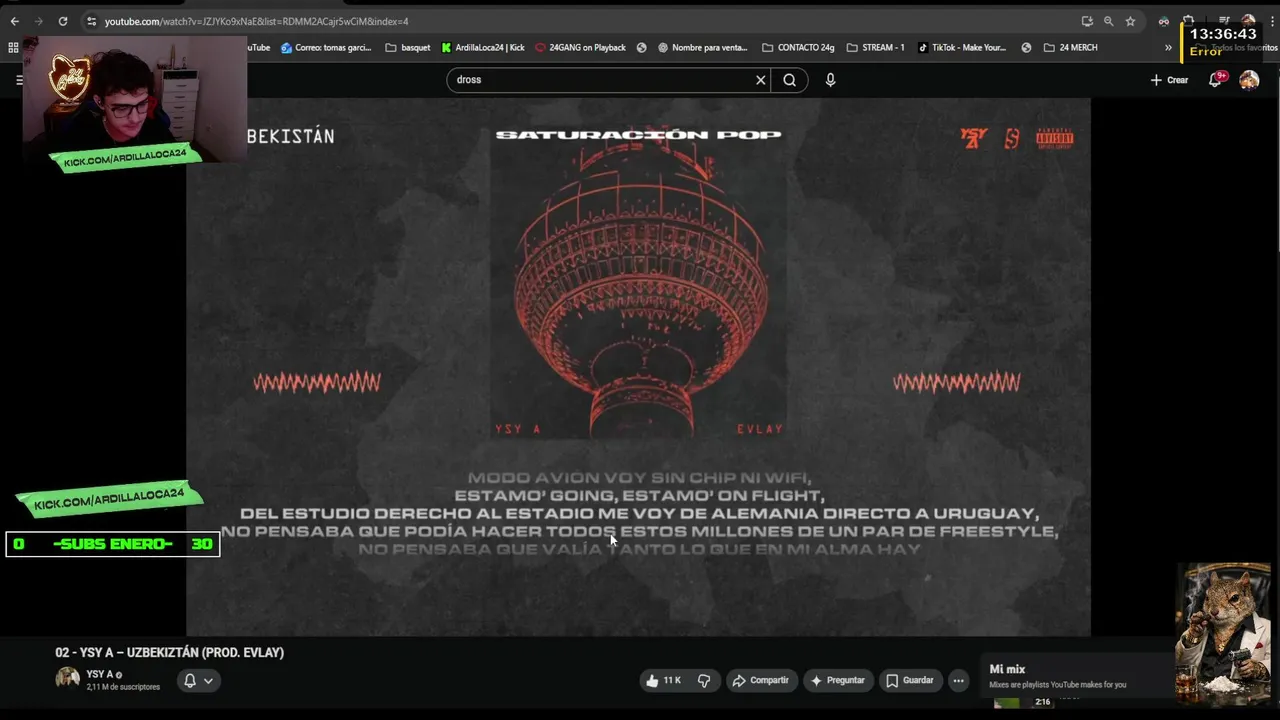1280x720 pixels.
Task: Open the Crear upload menu
Action: (1169, 80)
